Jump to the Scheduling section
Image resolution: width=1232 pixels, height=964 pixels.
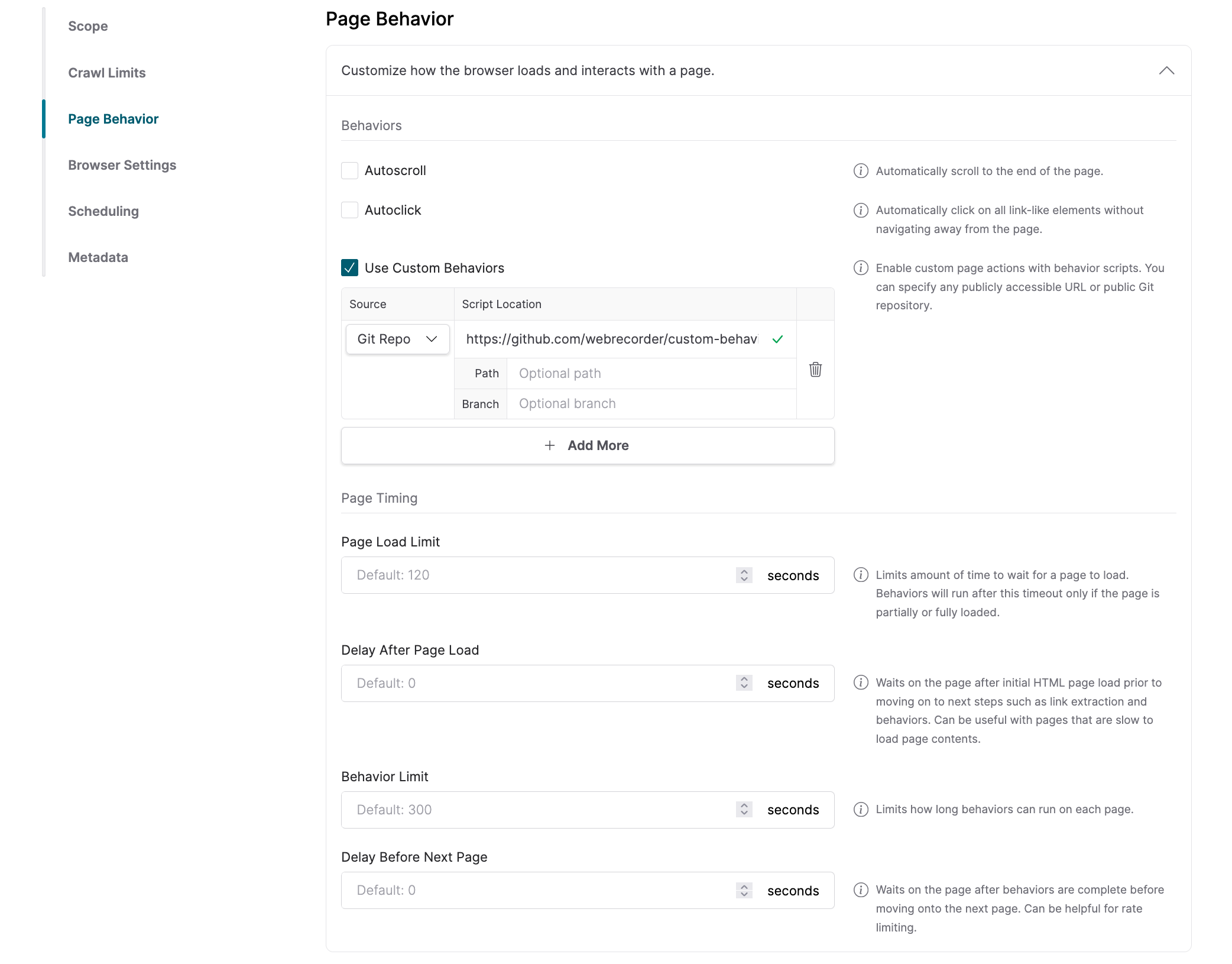(x=103, y=211)
